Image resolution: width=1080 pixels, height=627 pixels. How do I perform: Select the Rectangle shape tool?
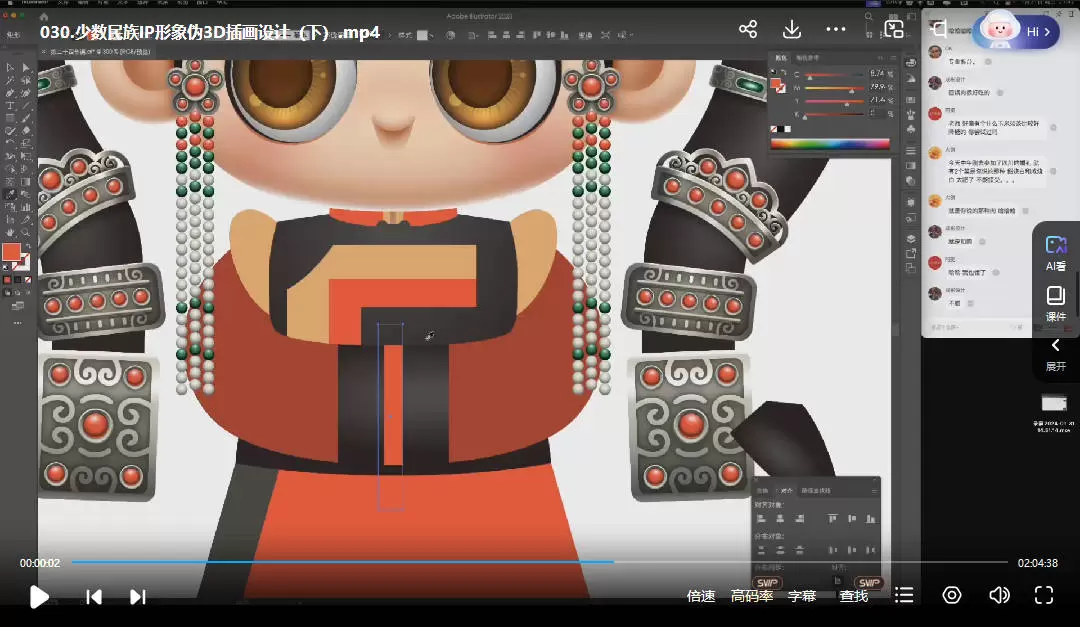(10, 118)
